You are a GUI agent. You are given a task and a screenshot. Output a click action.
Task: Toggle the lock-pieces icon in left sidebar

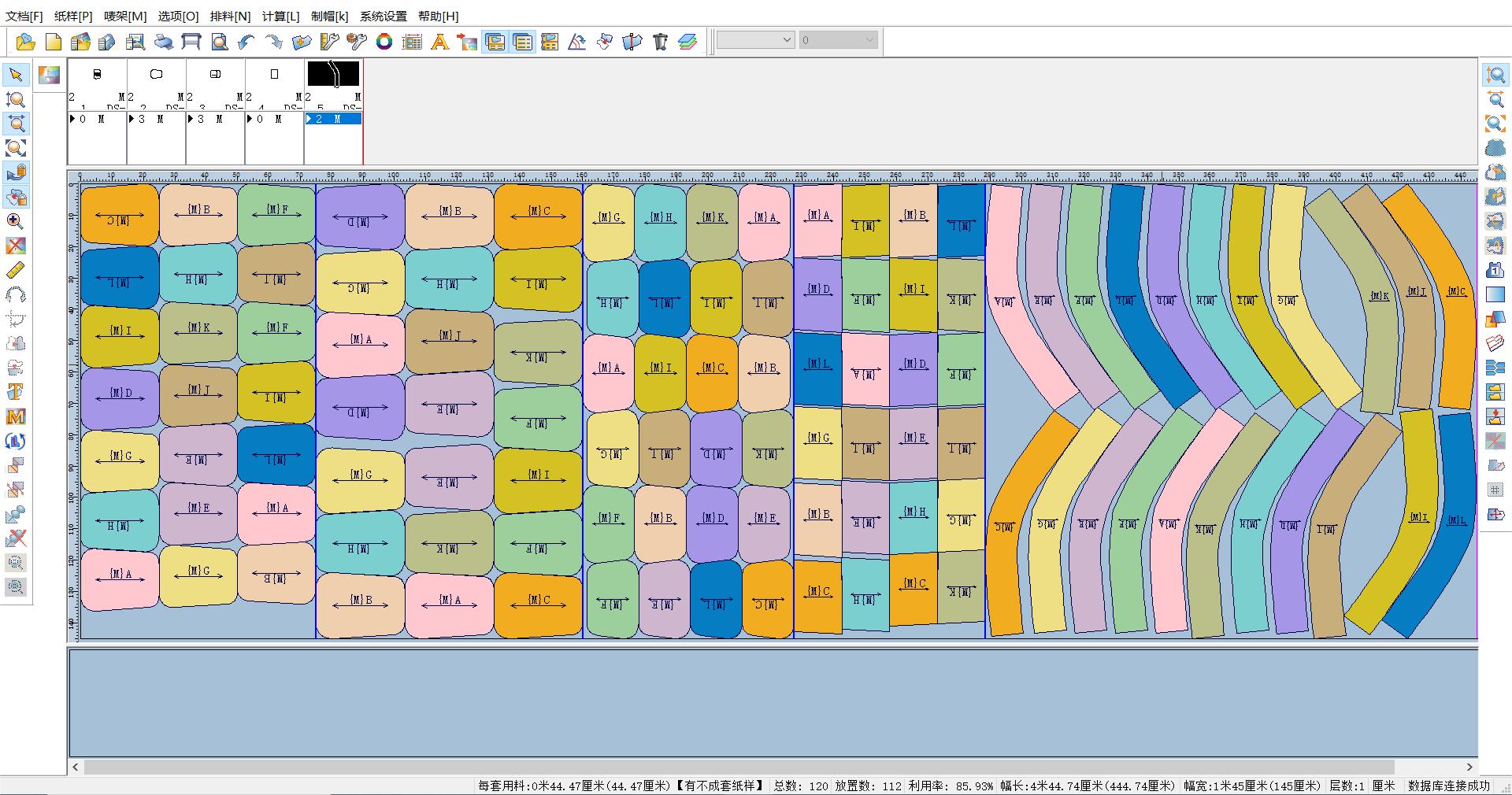15,198
